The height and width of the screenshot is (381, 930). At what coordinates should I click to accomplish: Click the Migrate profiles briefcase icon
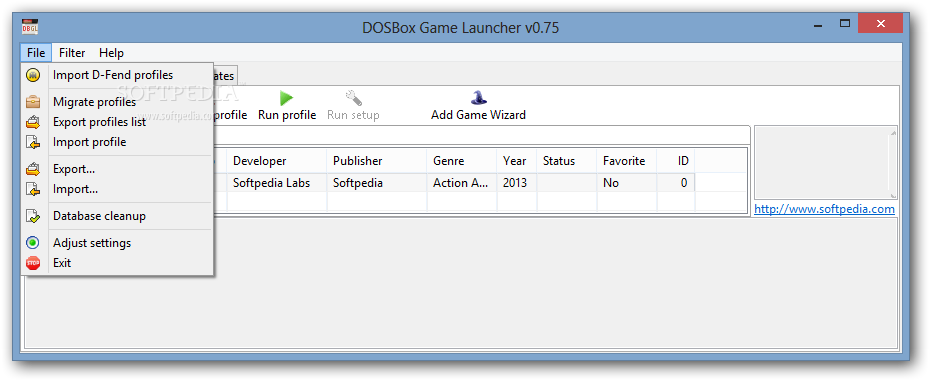click(x=34, y=102)
